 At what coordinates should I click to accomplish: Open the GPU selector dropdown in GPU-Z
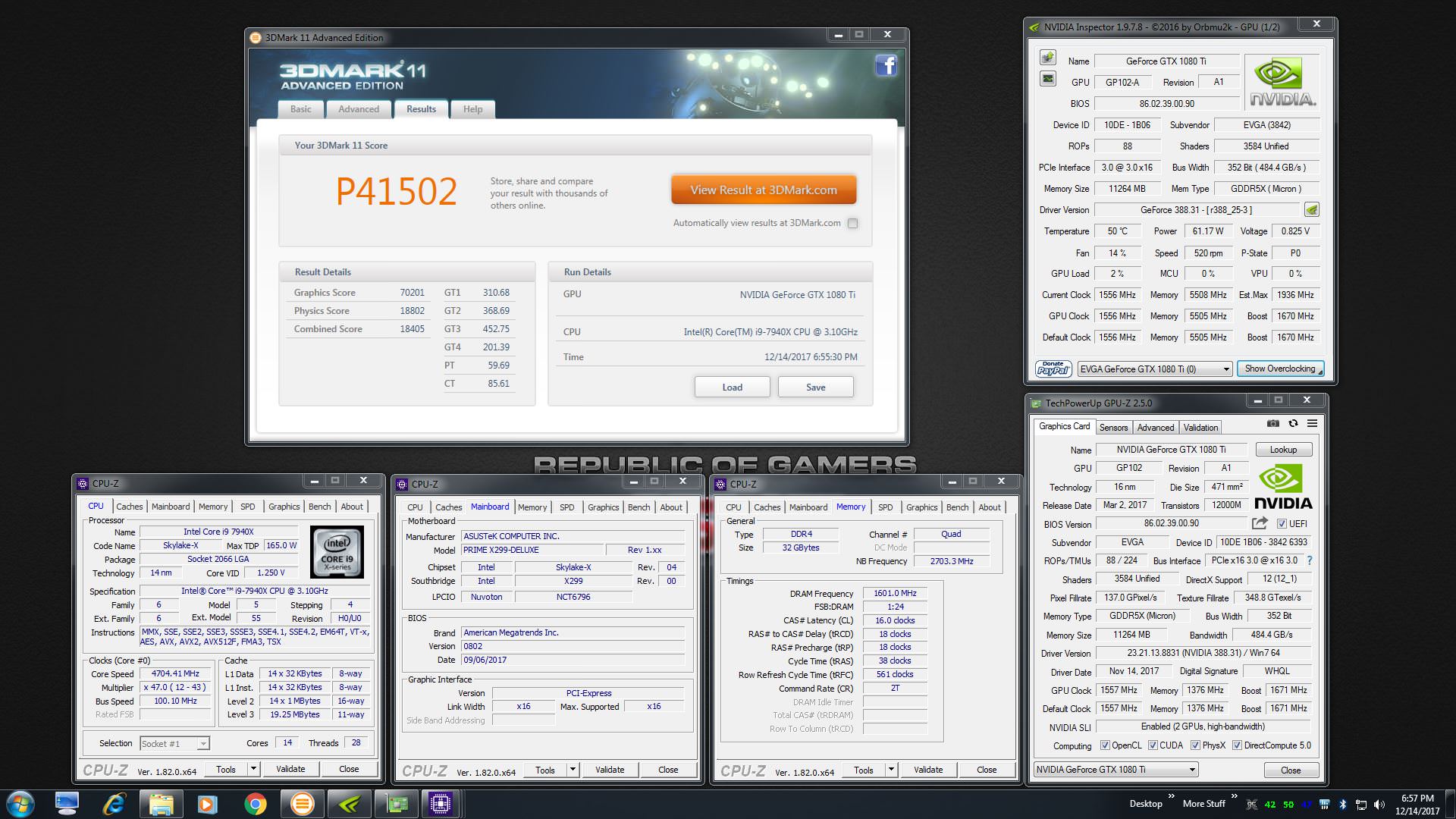(1116, 770)
